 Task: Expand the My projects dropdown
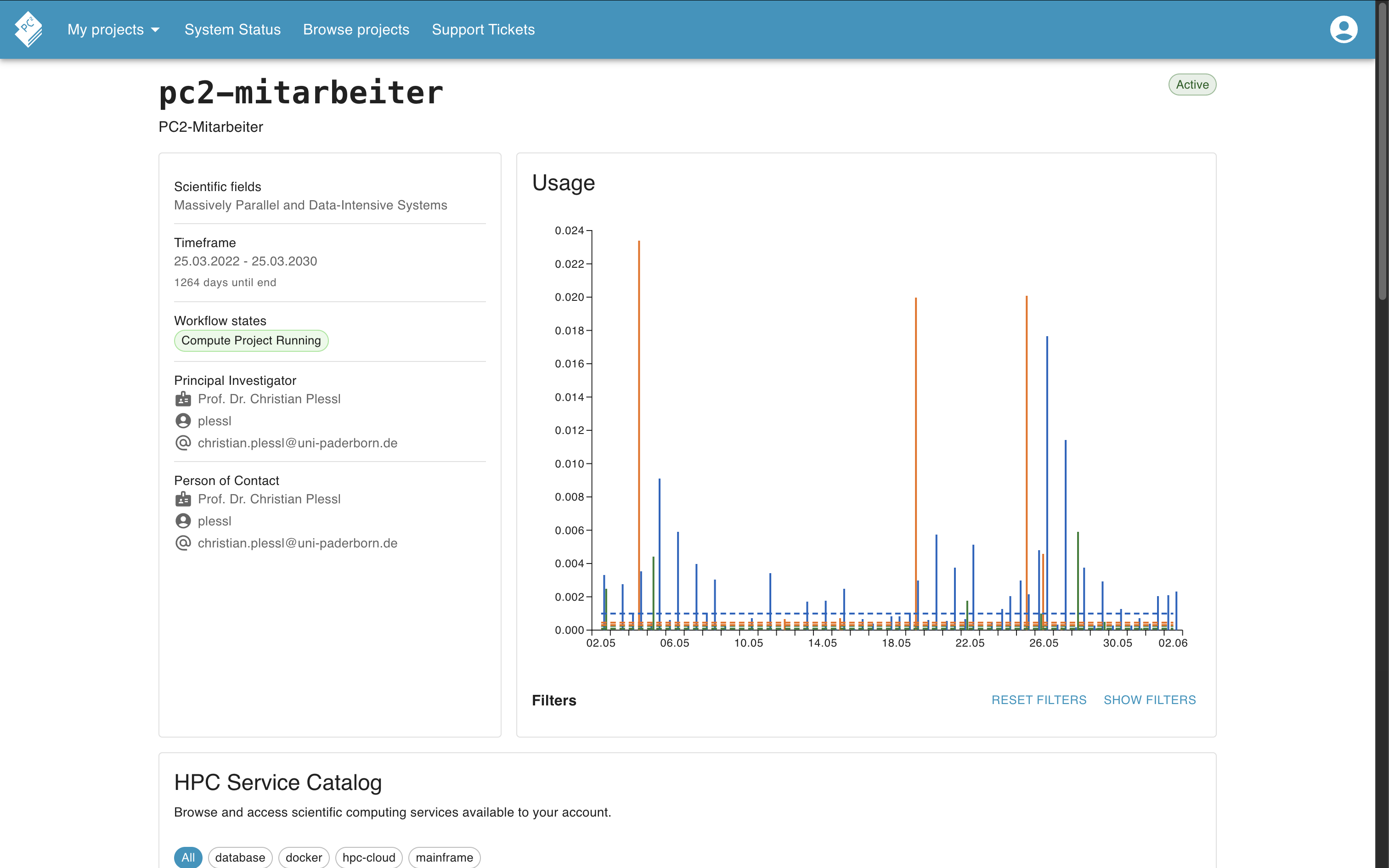coord(113,29)
